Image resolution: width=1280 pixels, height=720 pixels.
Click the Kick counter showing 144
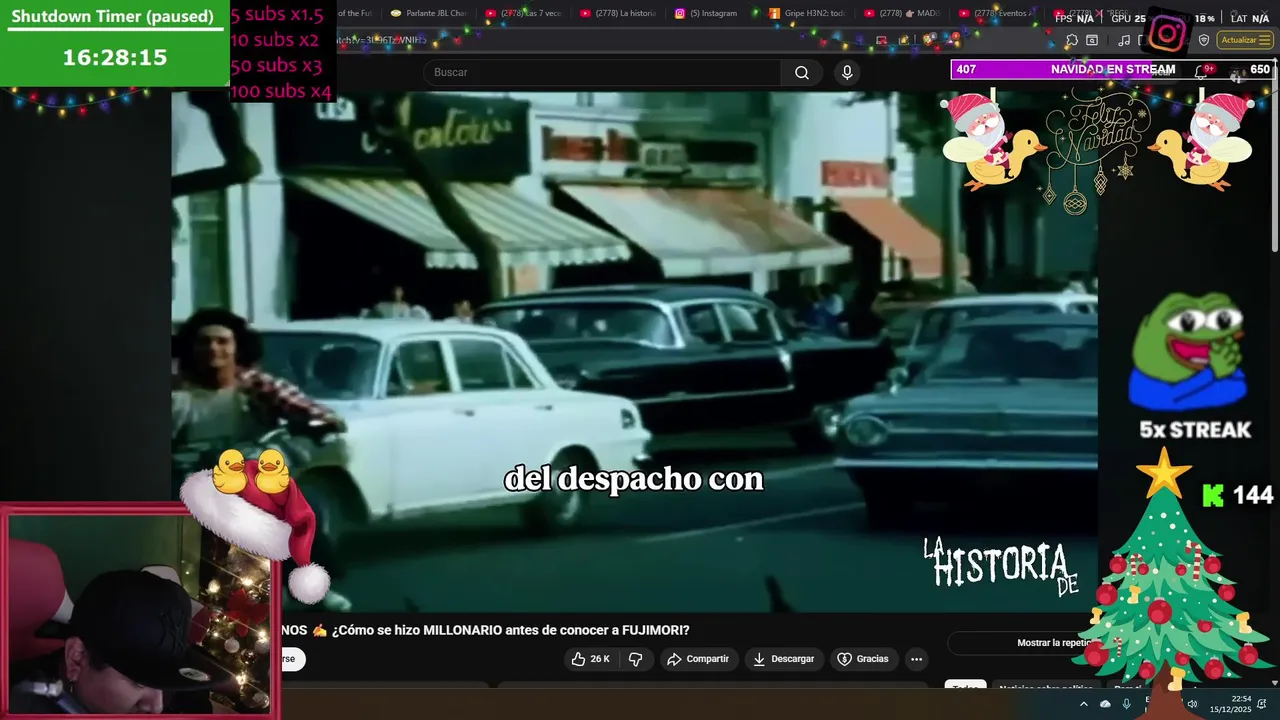click(x=1238, y=495)
